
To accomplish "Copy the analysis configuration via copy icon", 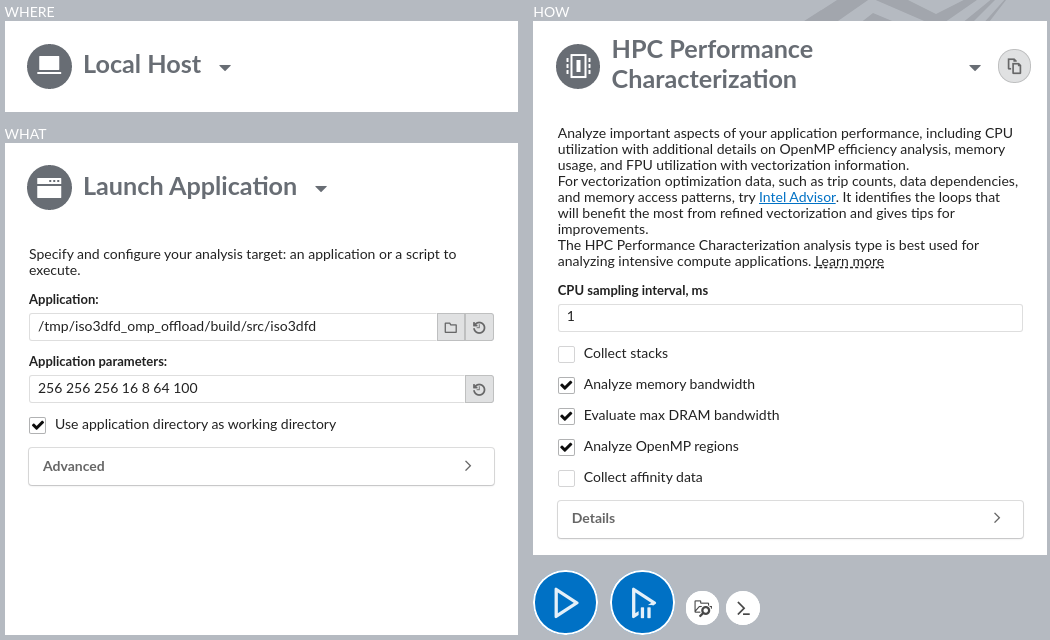I will click(1014, 65).
